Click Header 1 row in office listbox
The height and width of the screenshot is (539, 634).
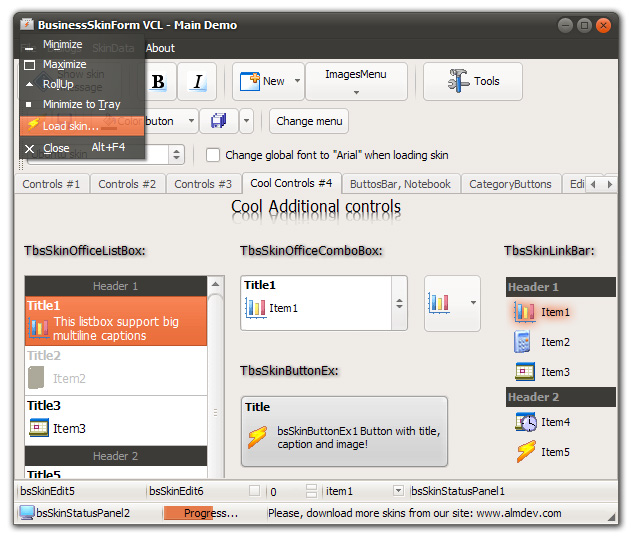point(116,286)
